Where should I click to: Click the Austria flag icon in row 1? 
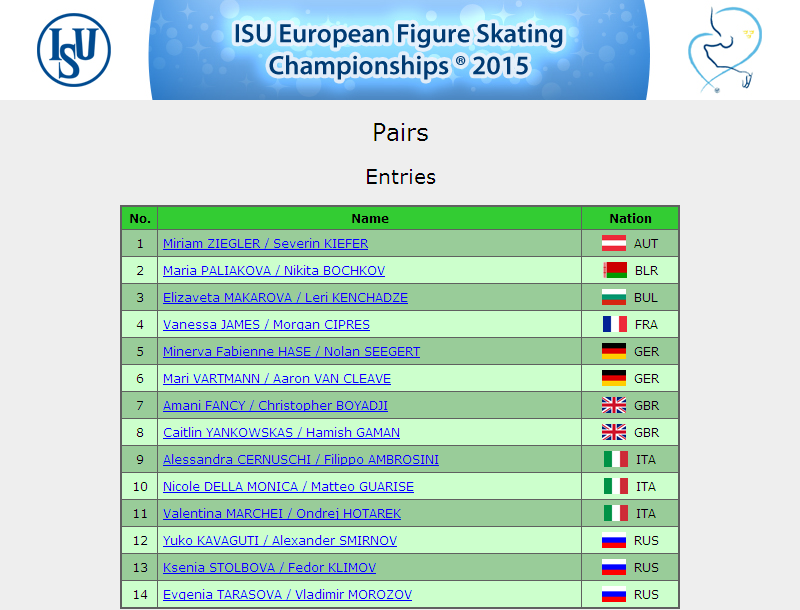pyautogui.click(x=614, y=243)
